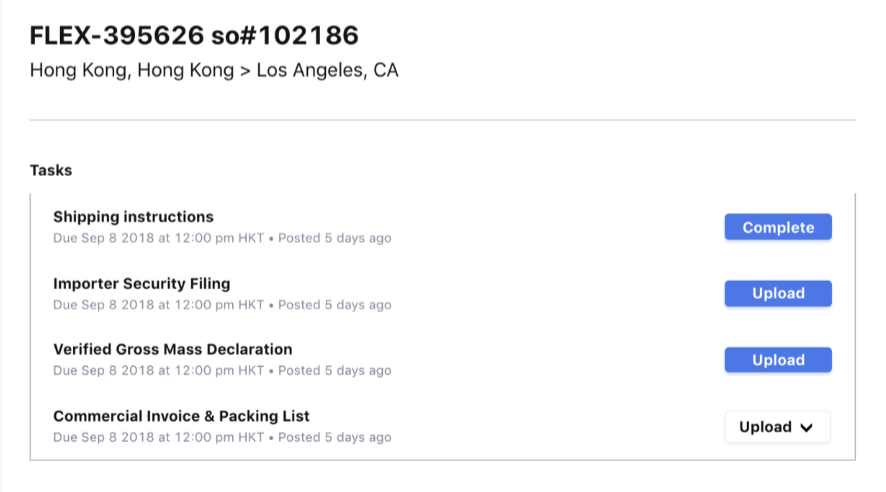Open the Verified Gross Mass Declaration title
886x492 pixels.
pos(172,349)
